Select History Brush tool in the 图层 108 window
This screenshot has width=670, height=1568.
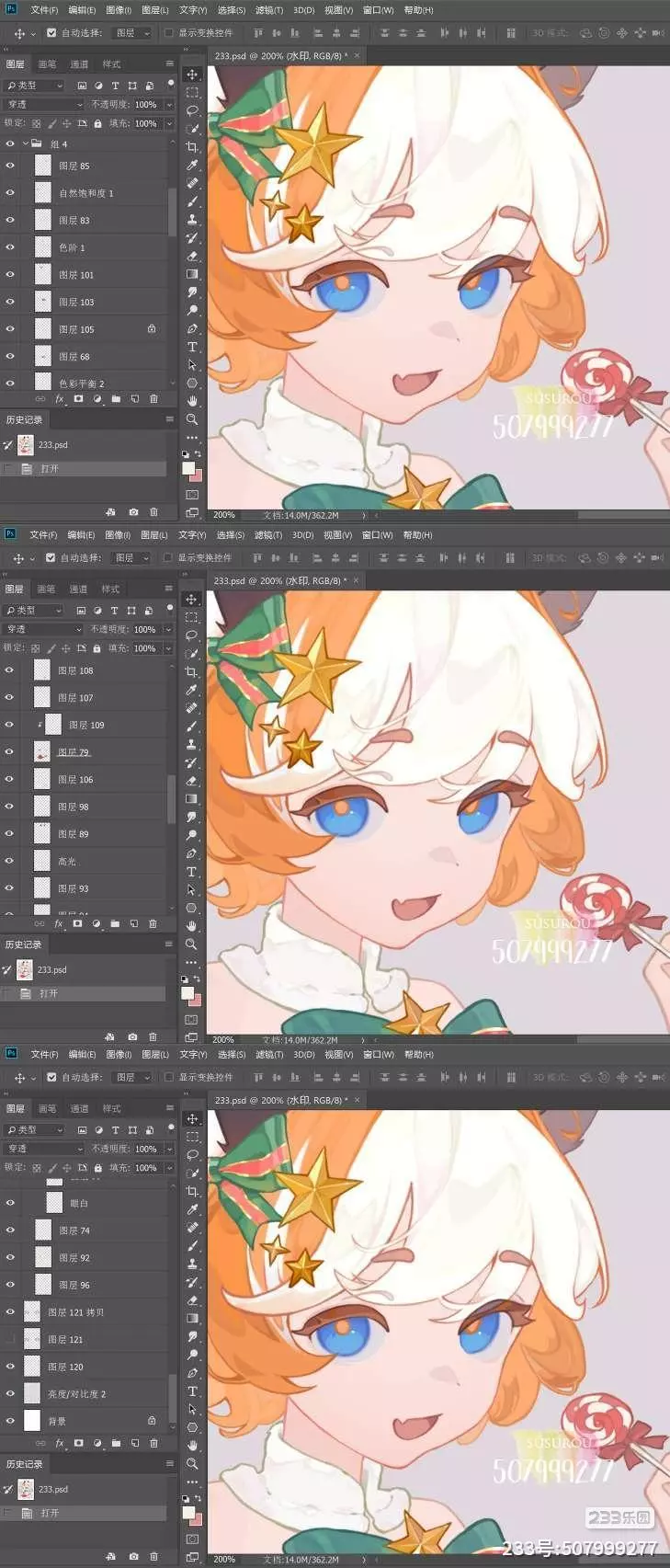[191, 762]
